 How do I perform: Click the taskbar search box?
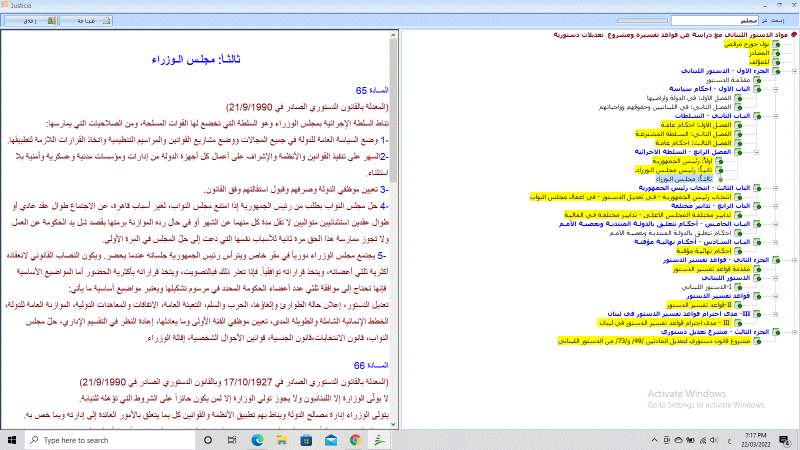coord(110,440)
